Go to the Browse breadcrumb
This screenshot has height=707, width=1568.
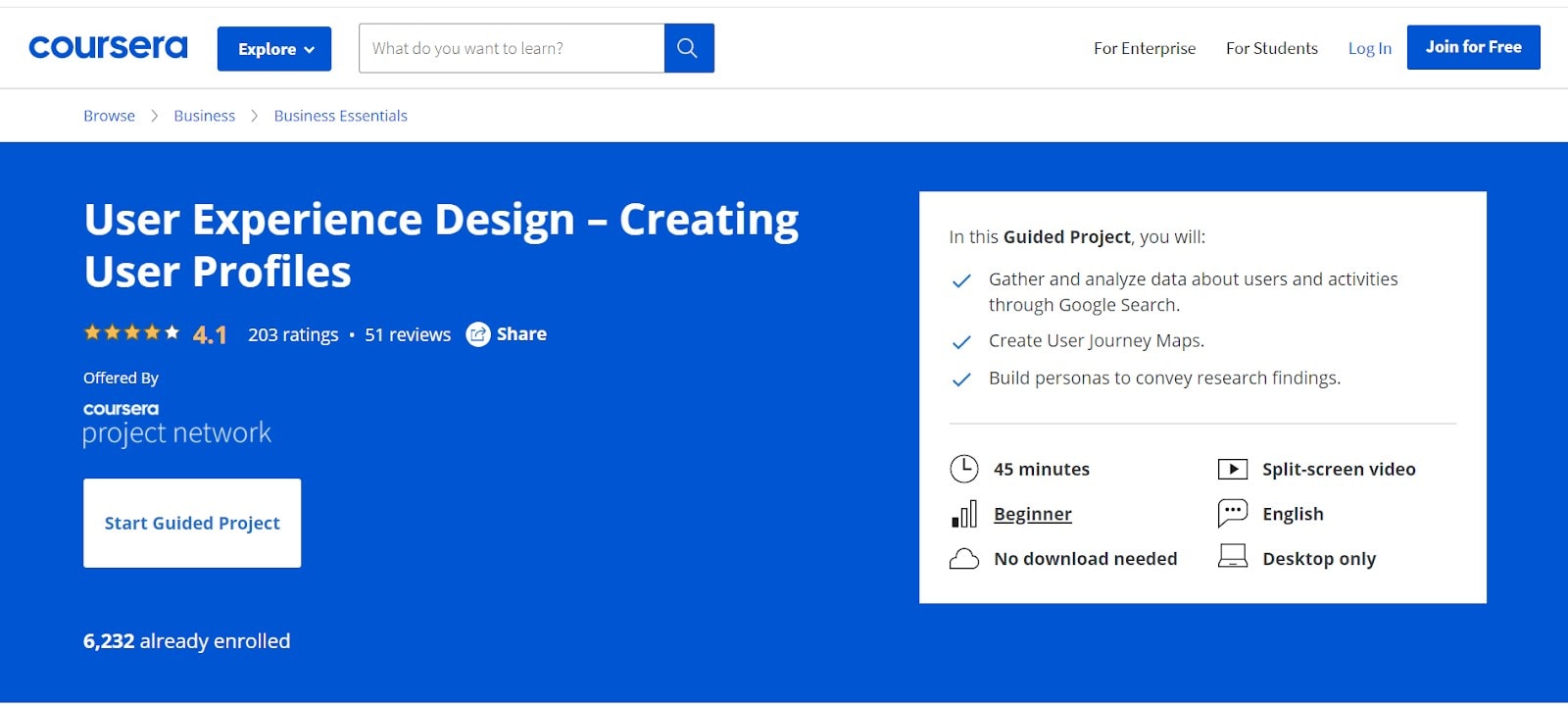pos(109,116)
